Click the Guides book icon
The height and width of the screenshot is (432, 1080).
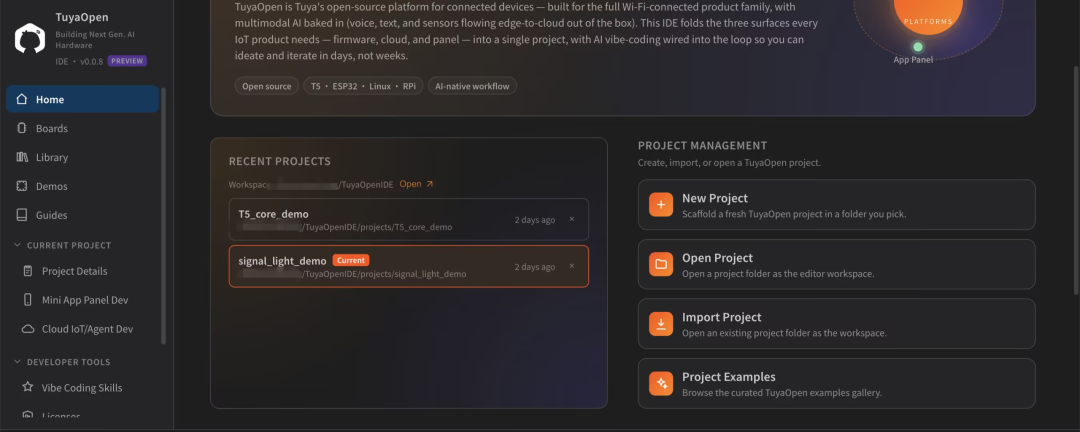pos(22,215)
